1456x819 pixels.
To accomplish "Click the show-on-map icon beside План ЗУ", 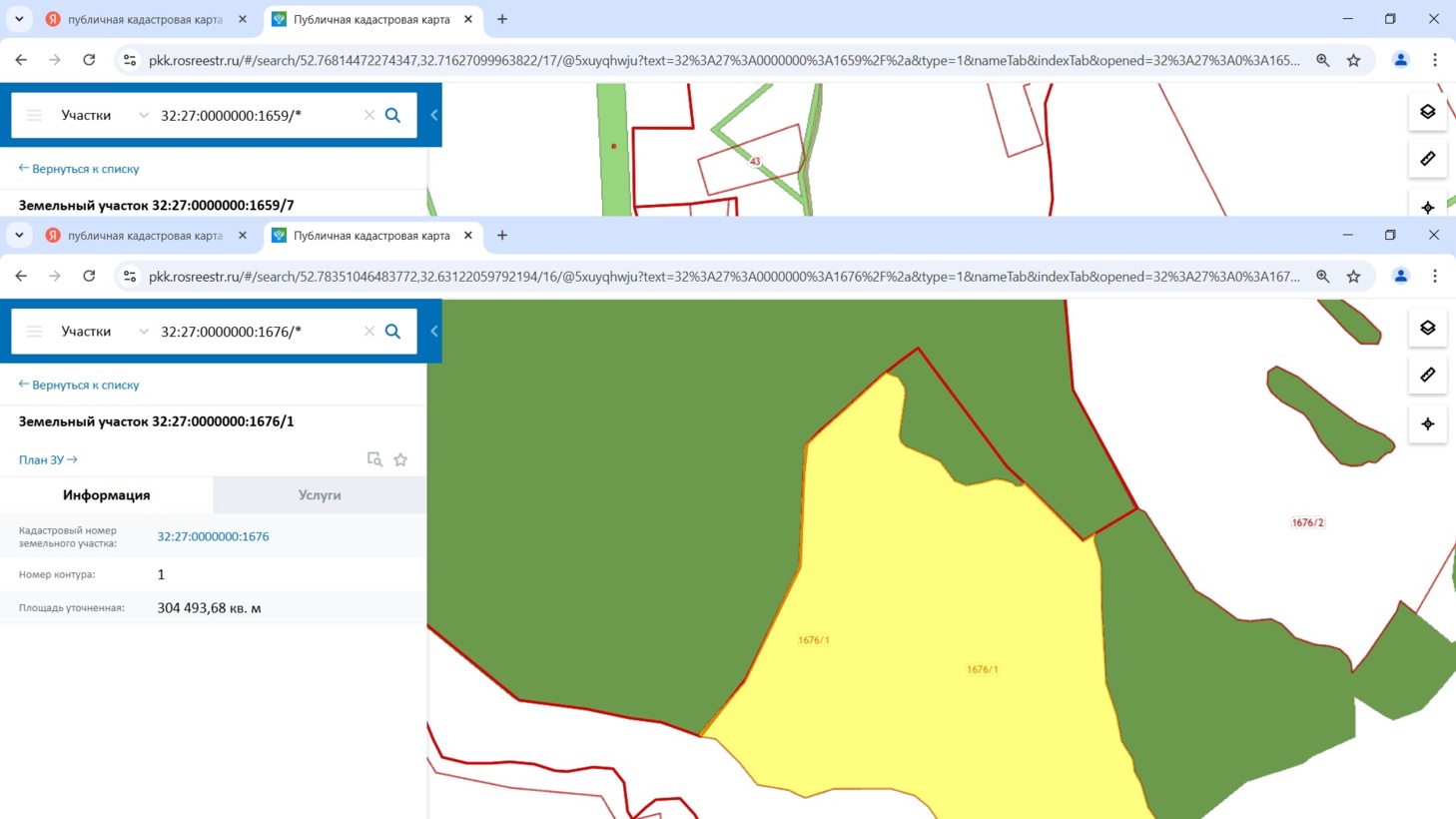I will pyautogui.click(x=374, y=459).
